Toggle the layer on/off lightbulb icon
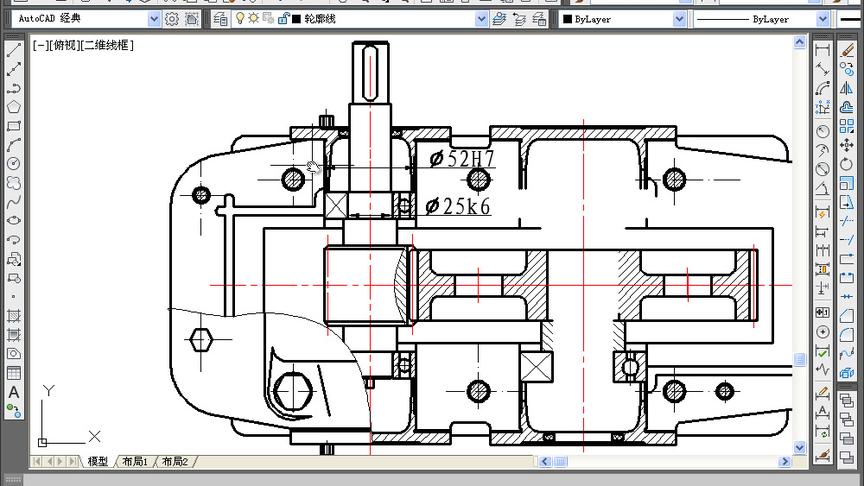 [x=240, y=19]
